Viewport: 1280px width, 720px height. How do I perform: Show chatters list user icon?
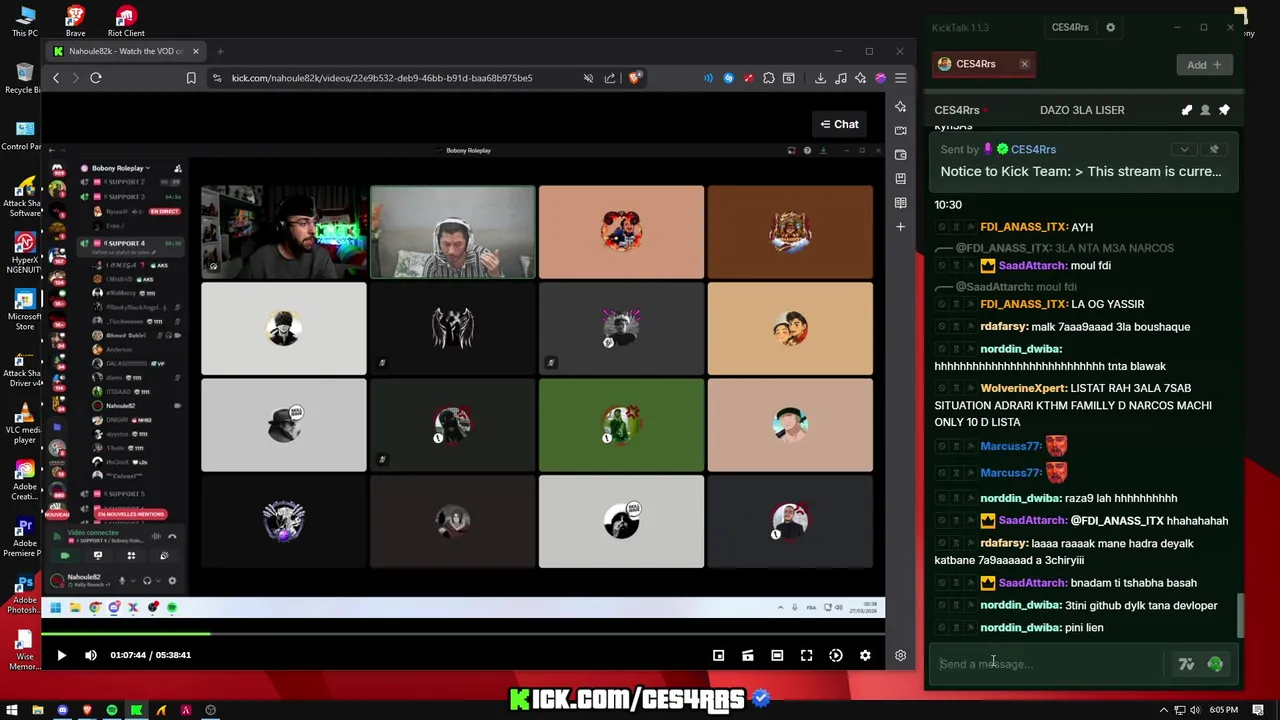tap(1205, 110)
